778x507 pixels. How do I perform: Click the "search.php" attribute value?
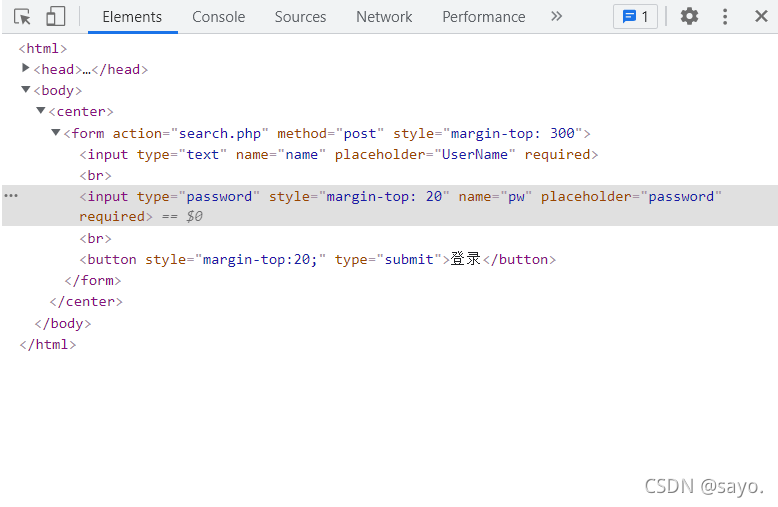point(219,133)
